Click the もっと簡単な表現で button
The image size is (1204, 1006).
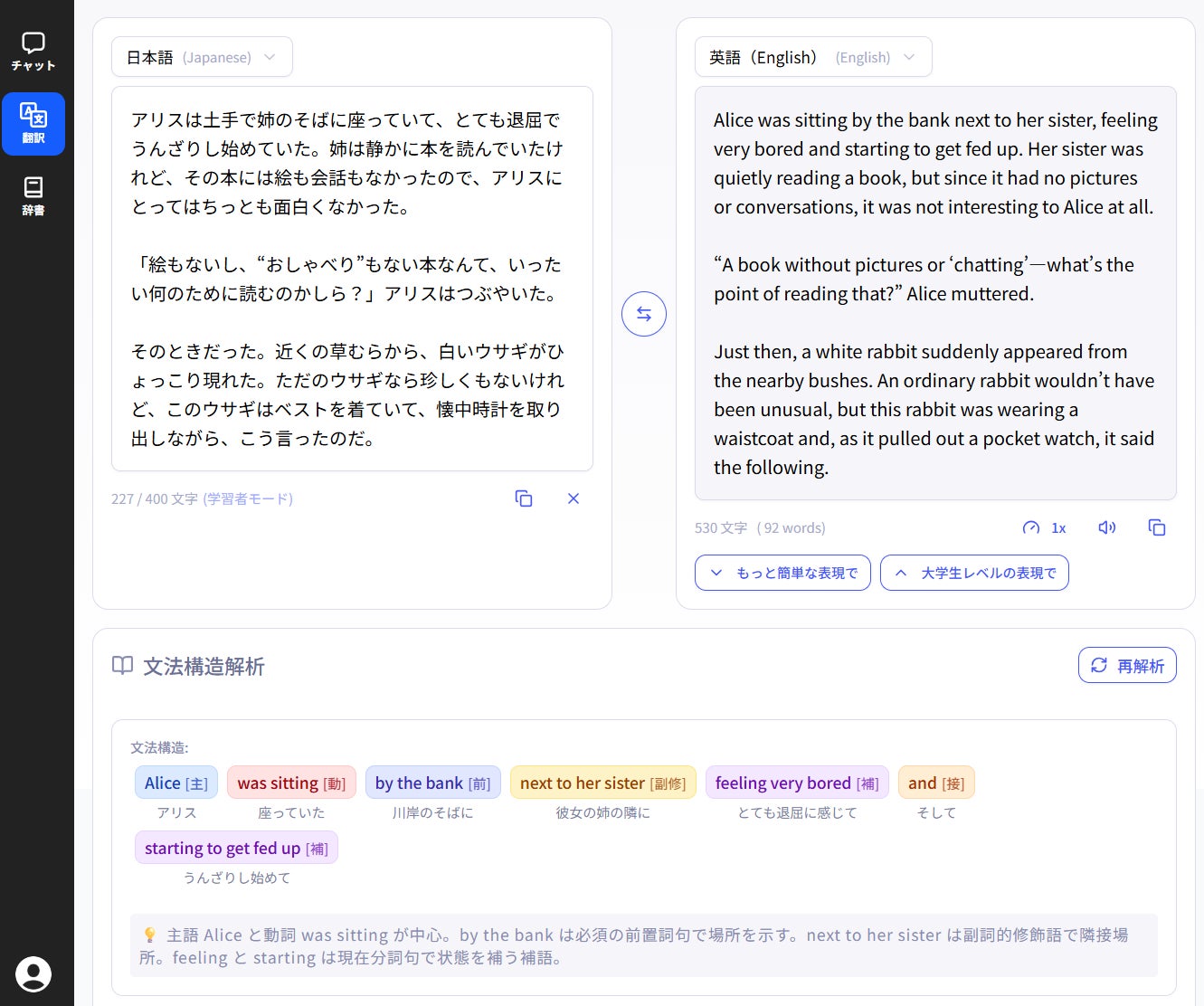pyautogui.click(x=782, y=573)
